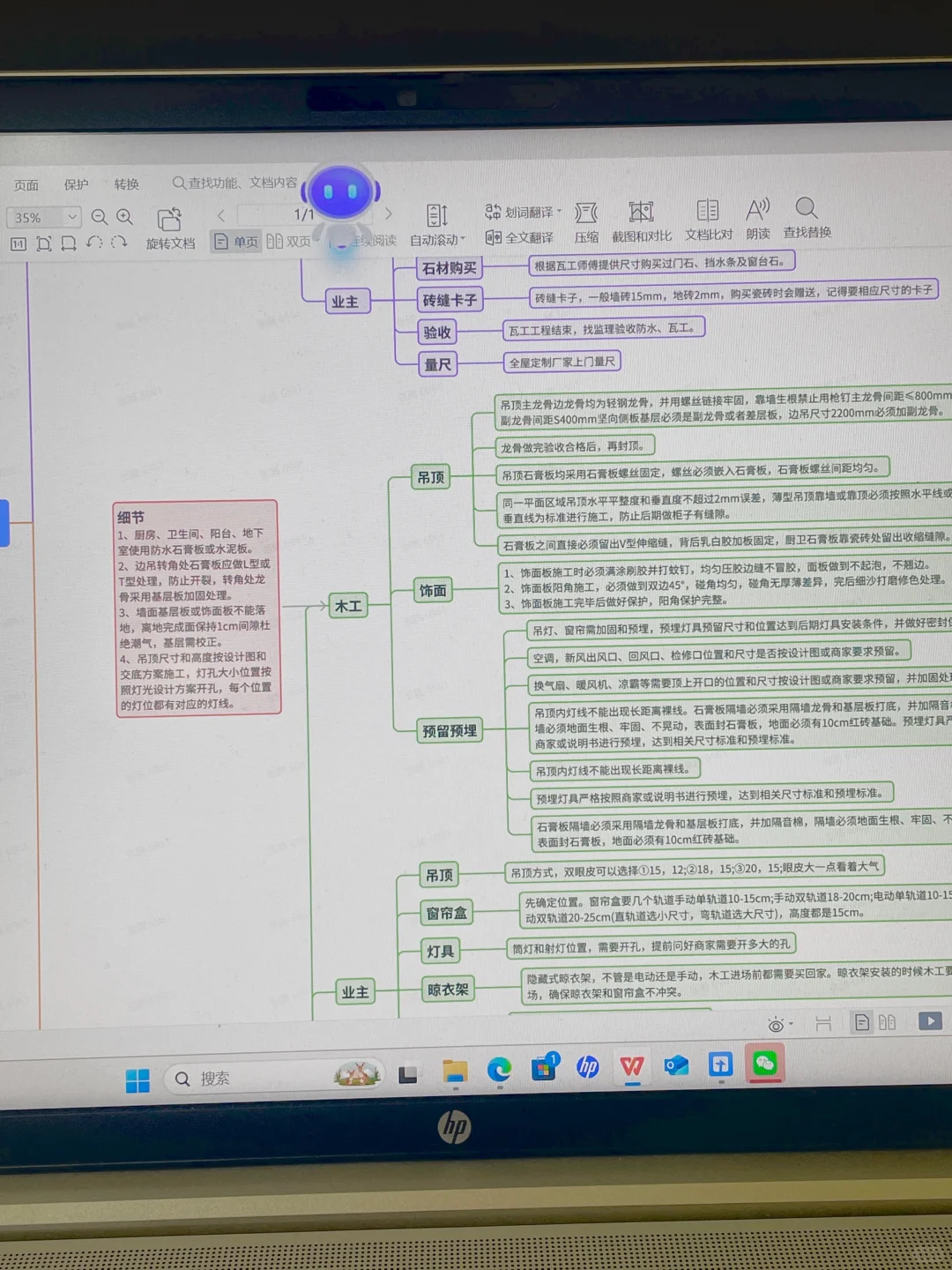This screenshot has height=1270, width=952.
Task: Open the 截图和对比 screenshot compare tool
Action: point(642,220)
